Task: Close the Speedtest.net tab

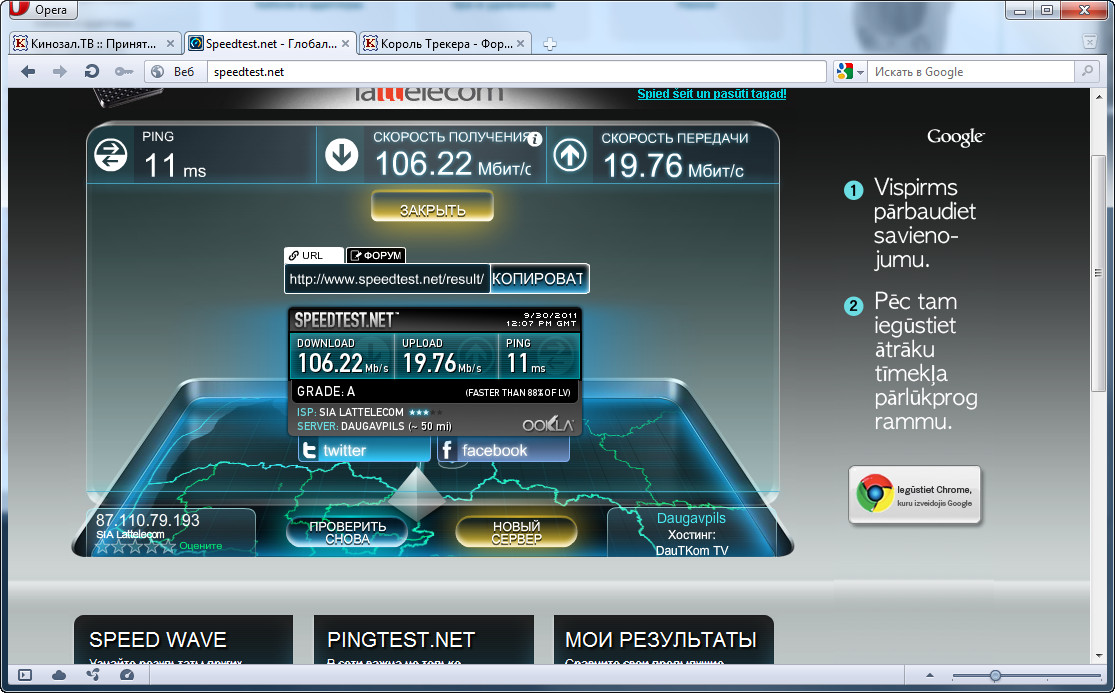Action: point(346,43)
